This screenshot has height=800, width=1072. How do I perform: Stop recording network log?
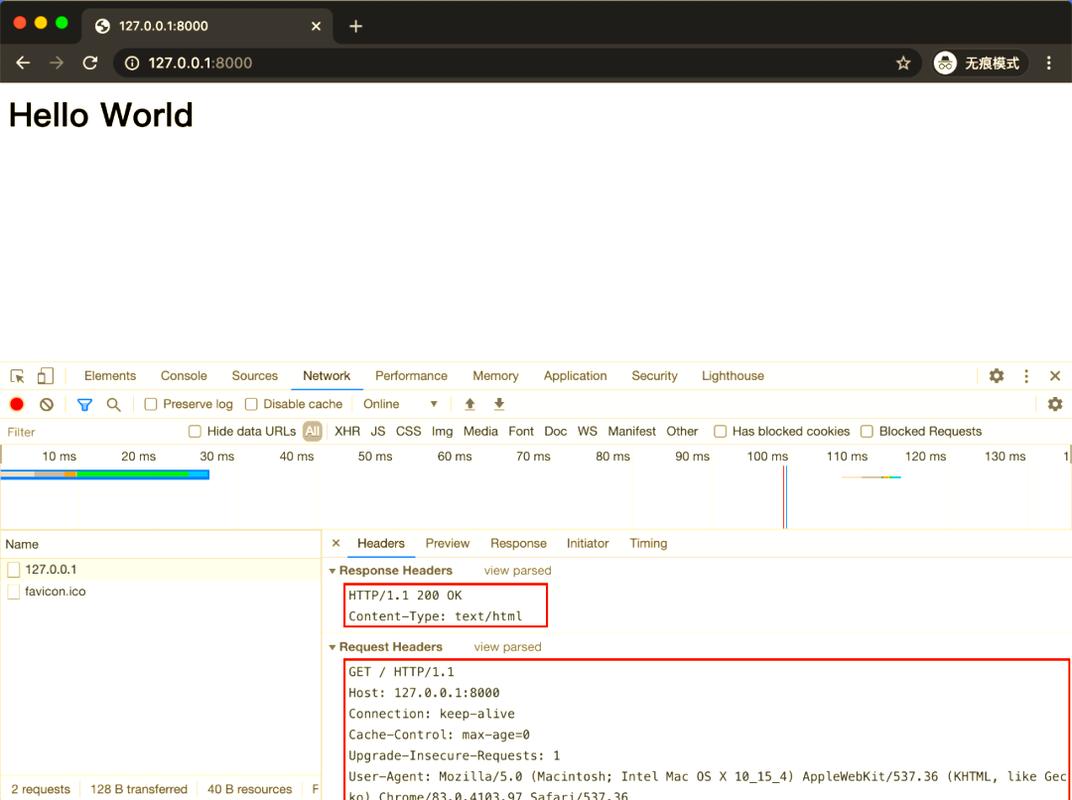[x=14, y=404]
